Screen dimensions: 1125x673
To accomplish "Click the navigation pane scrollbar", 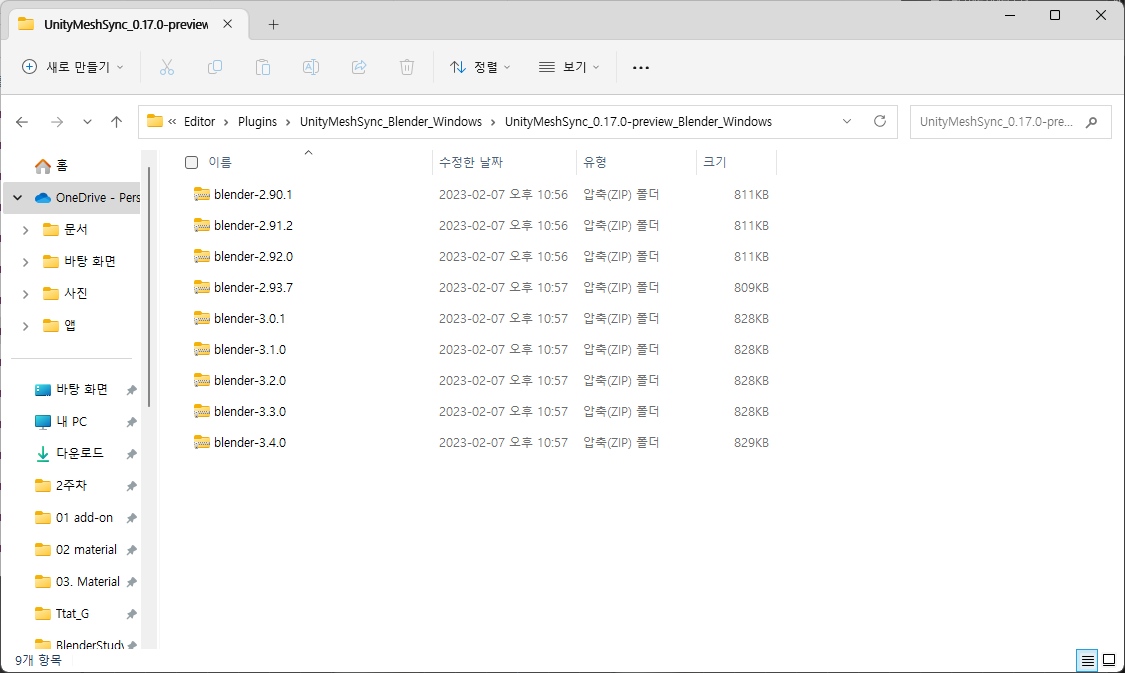I will 149,287.
